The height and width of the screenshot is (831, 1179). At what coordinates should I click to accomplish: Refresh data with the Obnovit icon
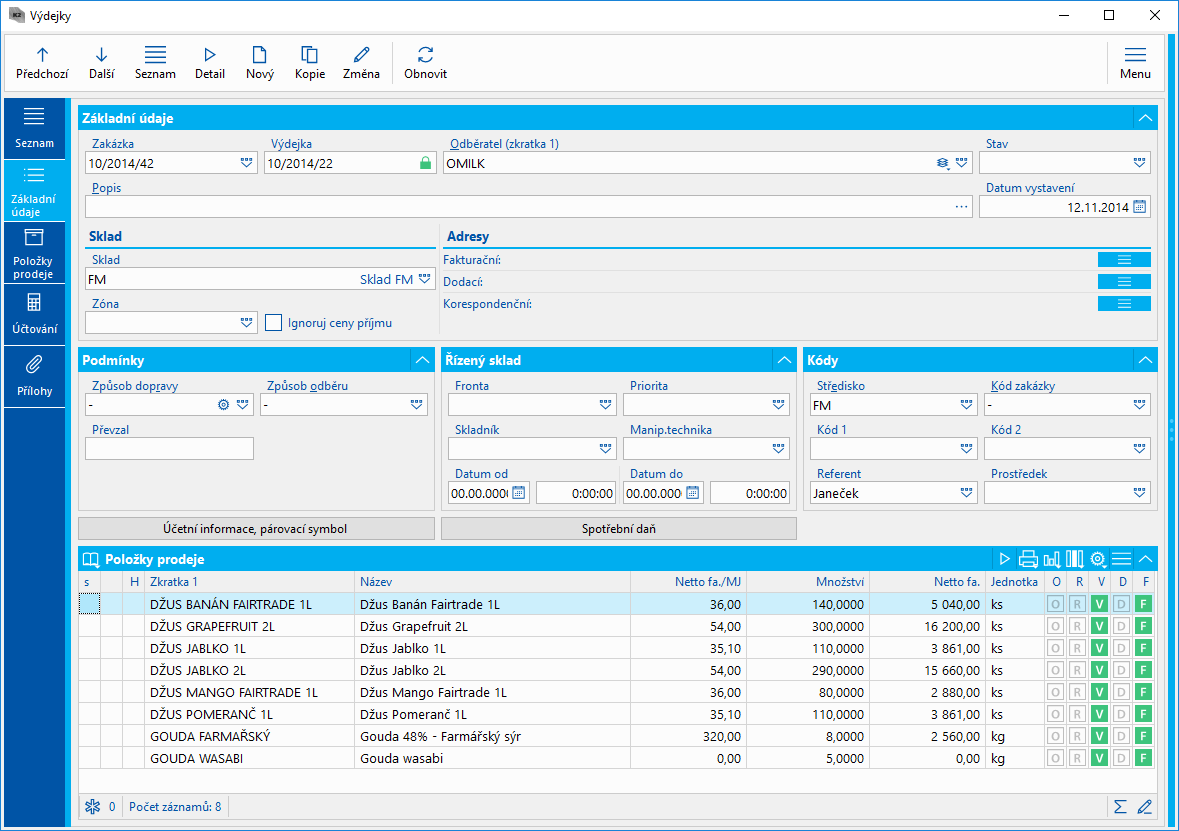(425, 56)
